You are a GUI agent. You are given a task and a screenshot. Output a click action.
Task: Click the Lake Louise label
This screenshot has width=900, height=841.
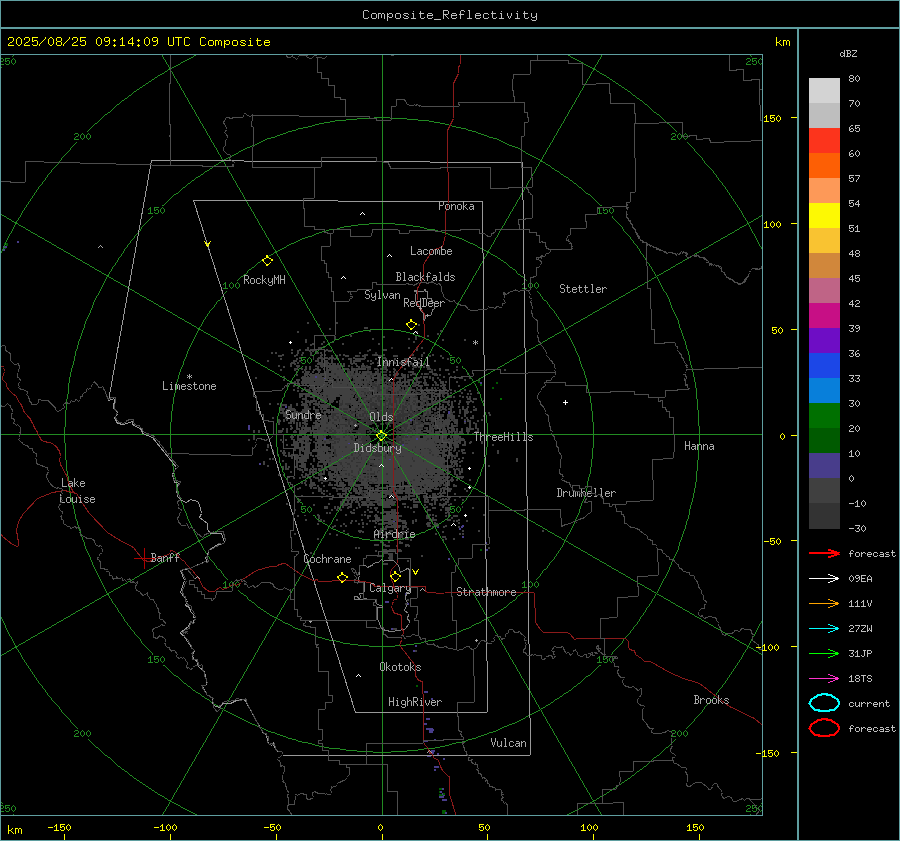[77, 491]
